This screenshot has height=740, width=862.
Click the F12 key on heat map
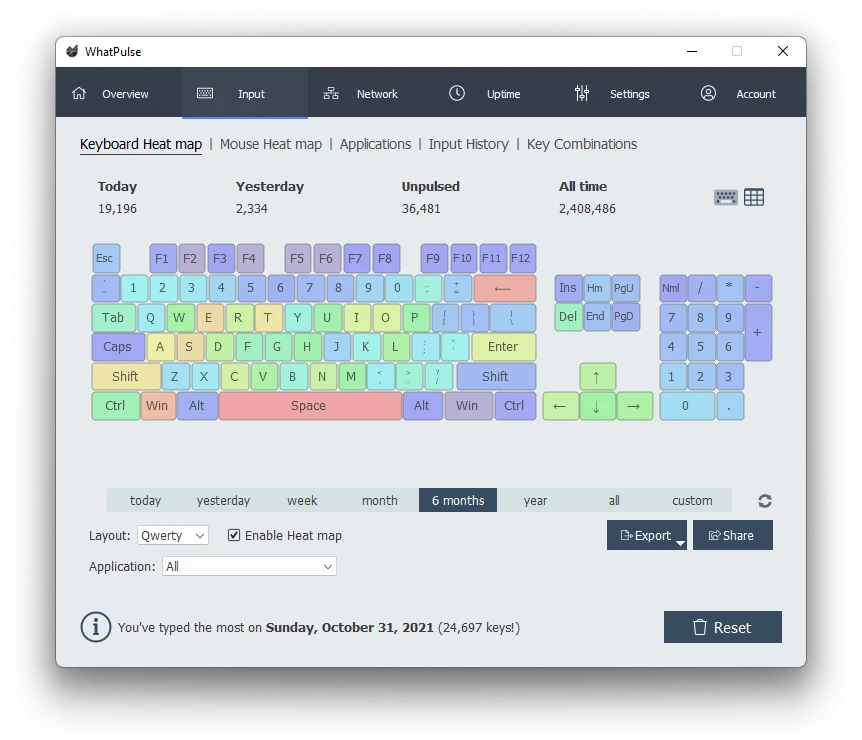(x=522, y=258)
